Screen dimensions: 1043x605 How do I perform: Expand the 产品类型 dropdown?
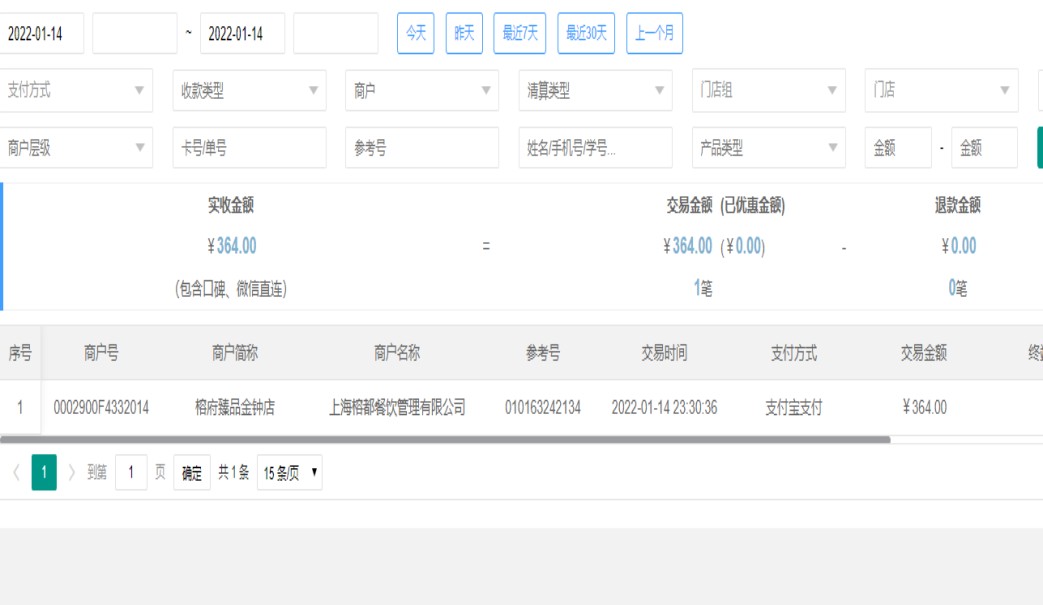coord(768,148)
